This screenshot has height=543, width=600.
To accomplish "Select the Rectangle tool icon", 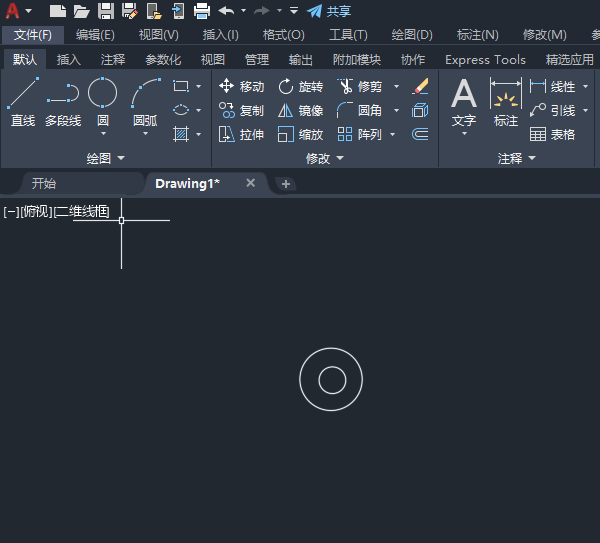I will point(181,86).
